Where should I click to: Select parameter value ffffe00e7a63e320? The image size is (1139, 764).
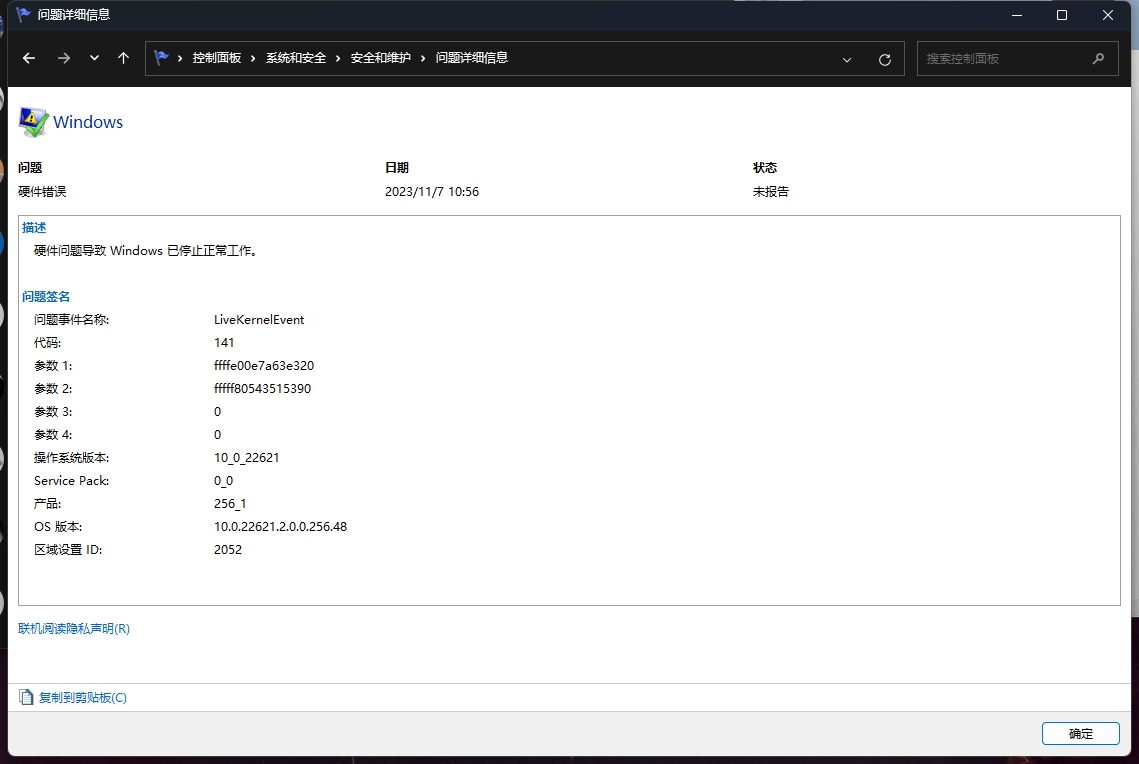tap(264, 366)
